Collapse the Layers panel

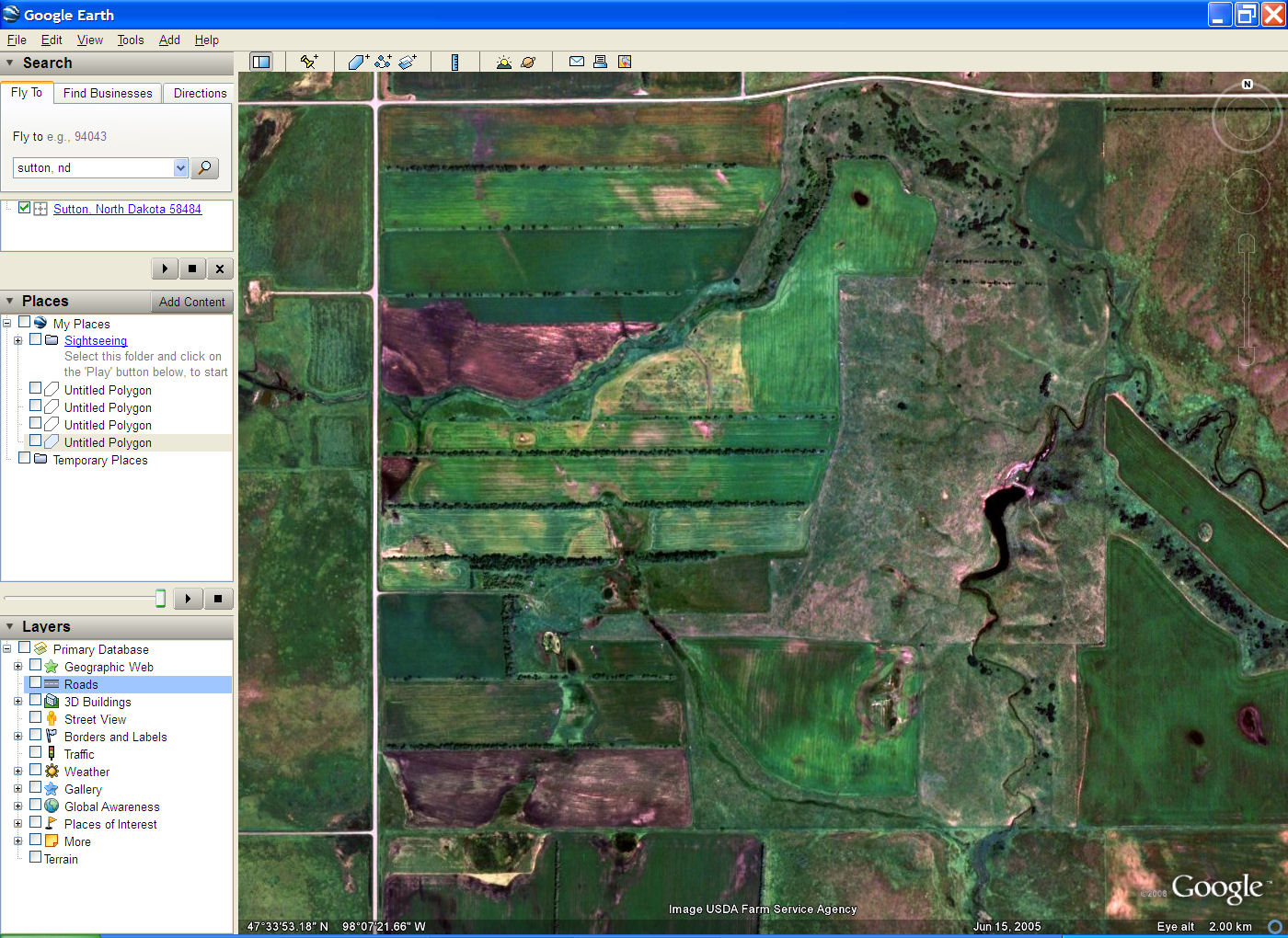(10, 626)
